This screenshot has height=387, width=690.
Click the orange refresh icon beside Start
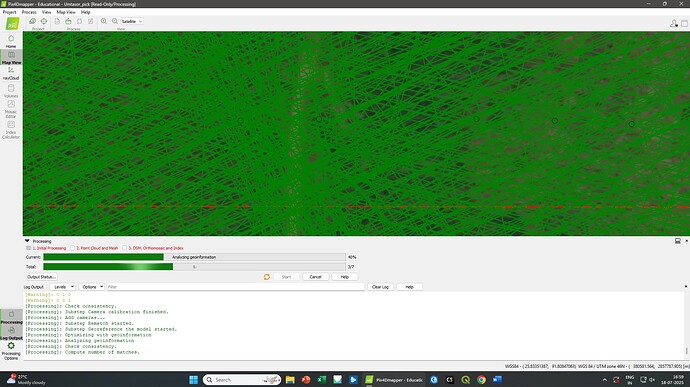[267, 277]
